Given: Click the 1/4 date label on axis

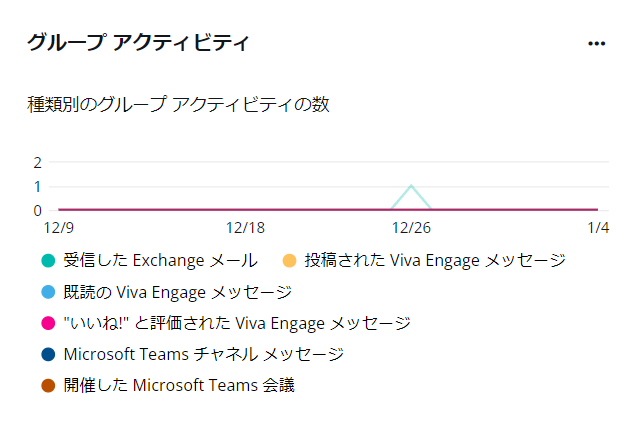Looking at the screenshot, I should 598,228.
